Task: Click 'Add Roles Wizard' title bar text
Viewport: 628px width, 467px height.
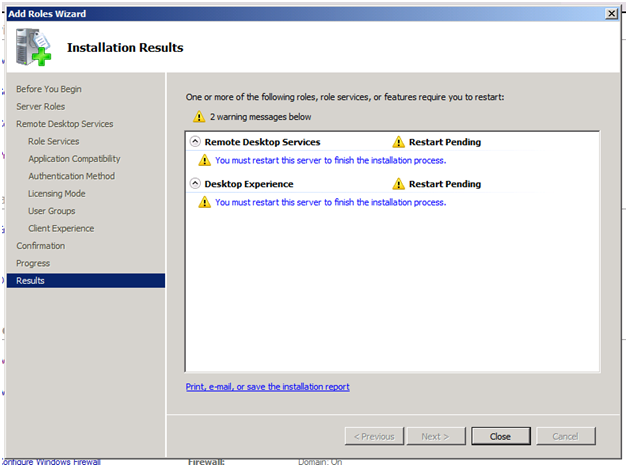Action: pos(47,14)
